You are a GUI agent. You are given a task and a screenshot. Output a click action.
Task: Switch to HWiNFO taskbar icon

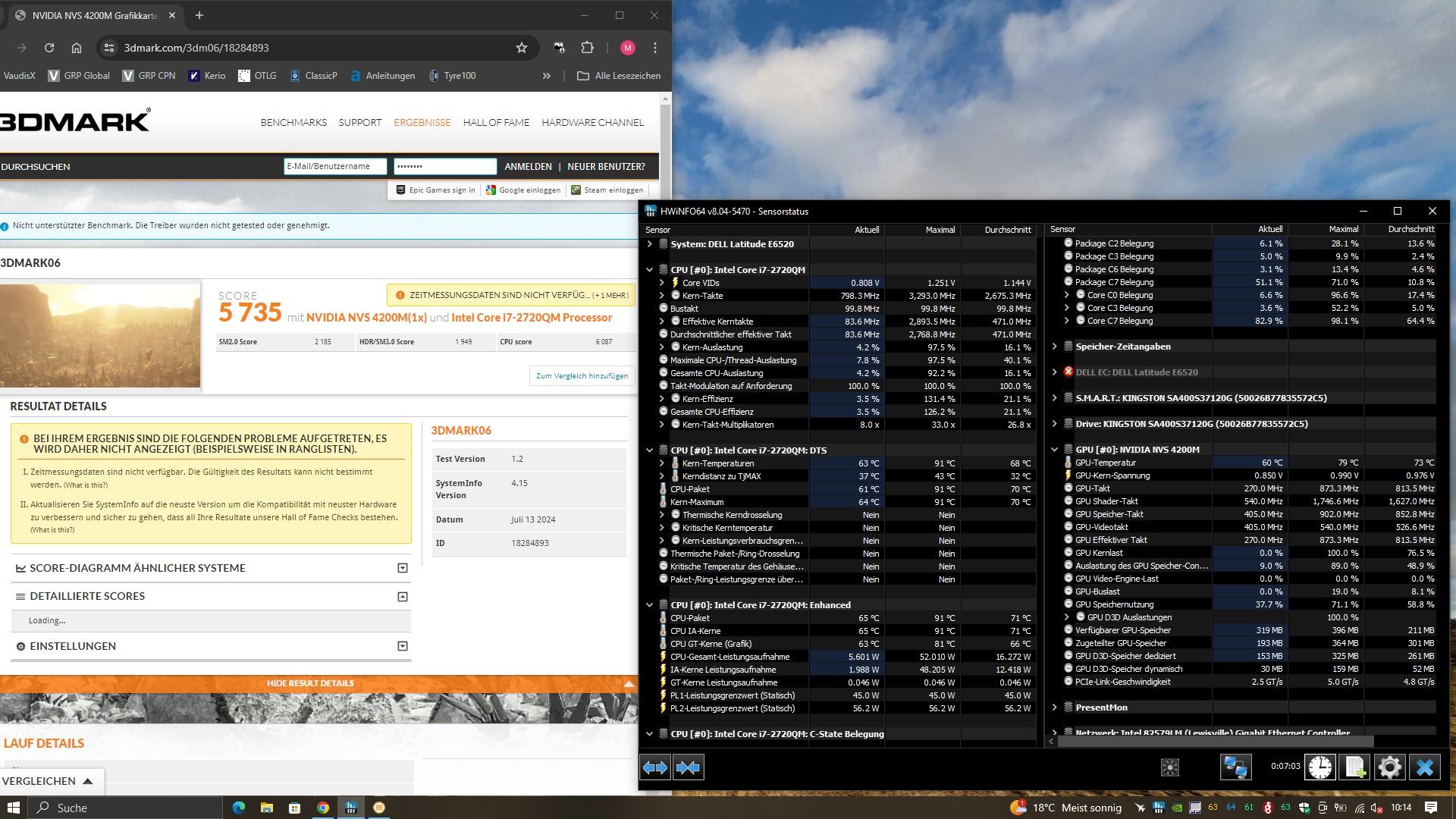(x=350, y=808)
